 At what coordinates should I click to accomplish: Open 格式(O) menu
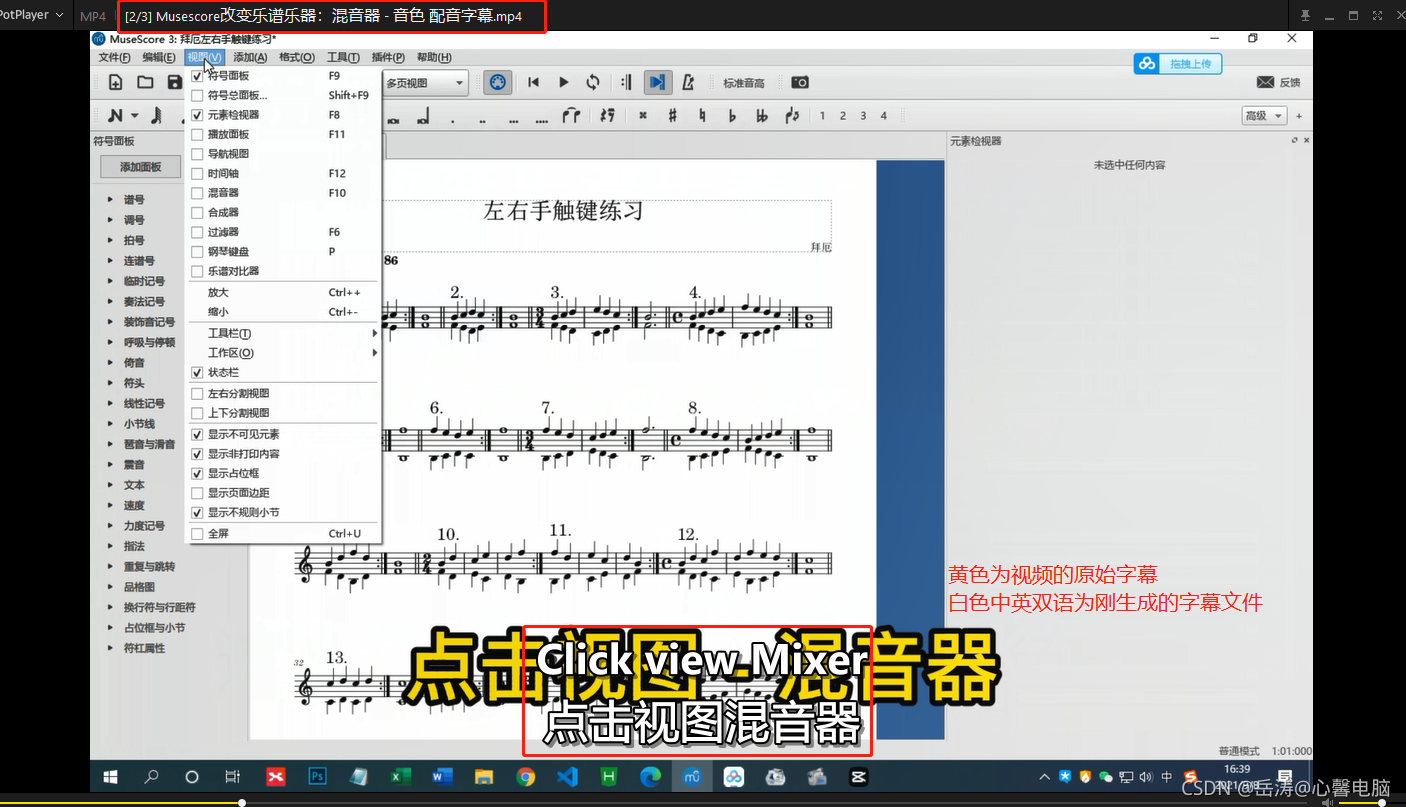(296, 58)
